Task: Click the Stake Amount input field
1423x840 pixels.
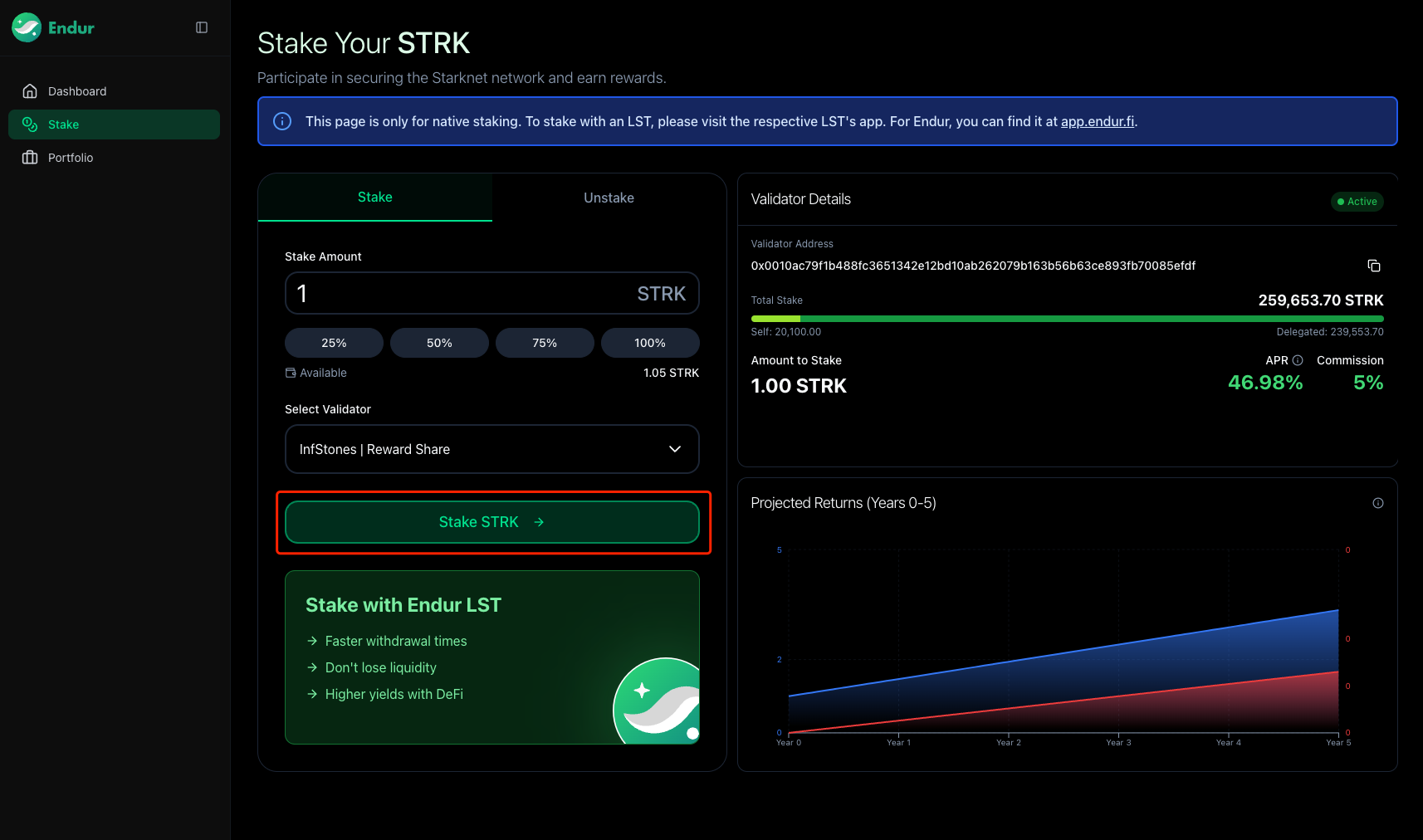Action: 492,293
